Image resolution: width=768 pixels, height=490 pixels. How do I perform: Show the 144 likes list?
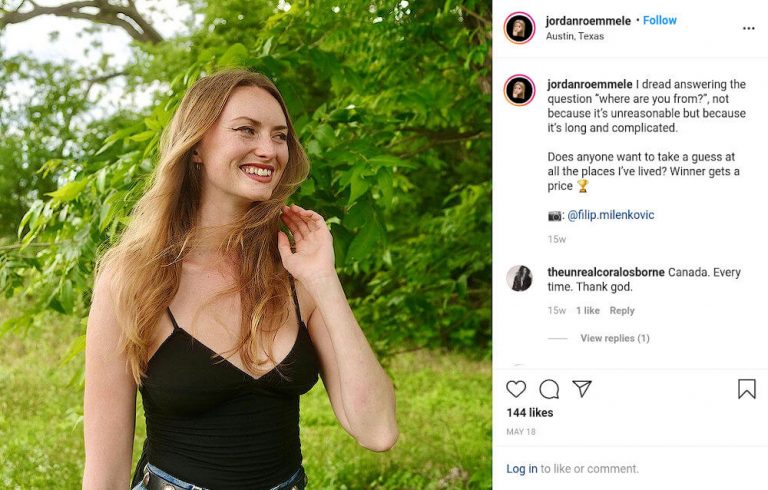click(530, 412)
